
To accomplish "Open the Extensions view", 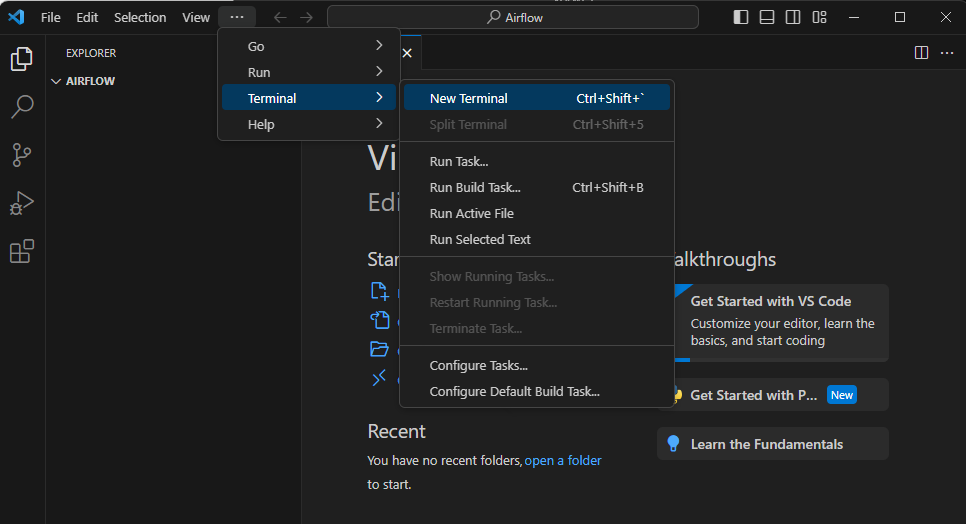I will [22, 251].
